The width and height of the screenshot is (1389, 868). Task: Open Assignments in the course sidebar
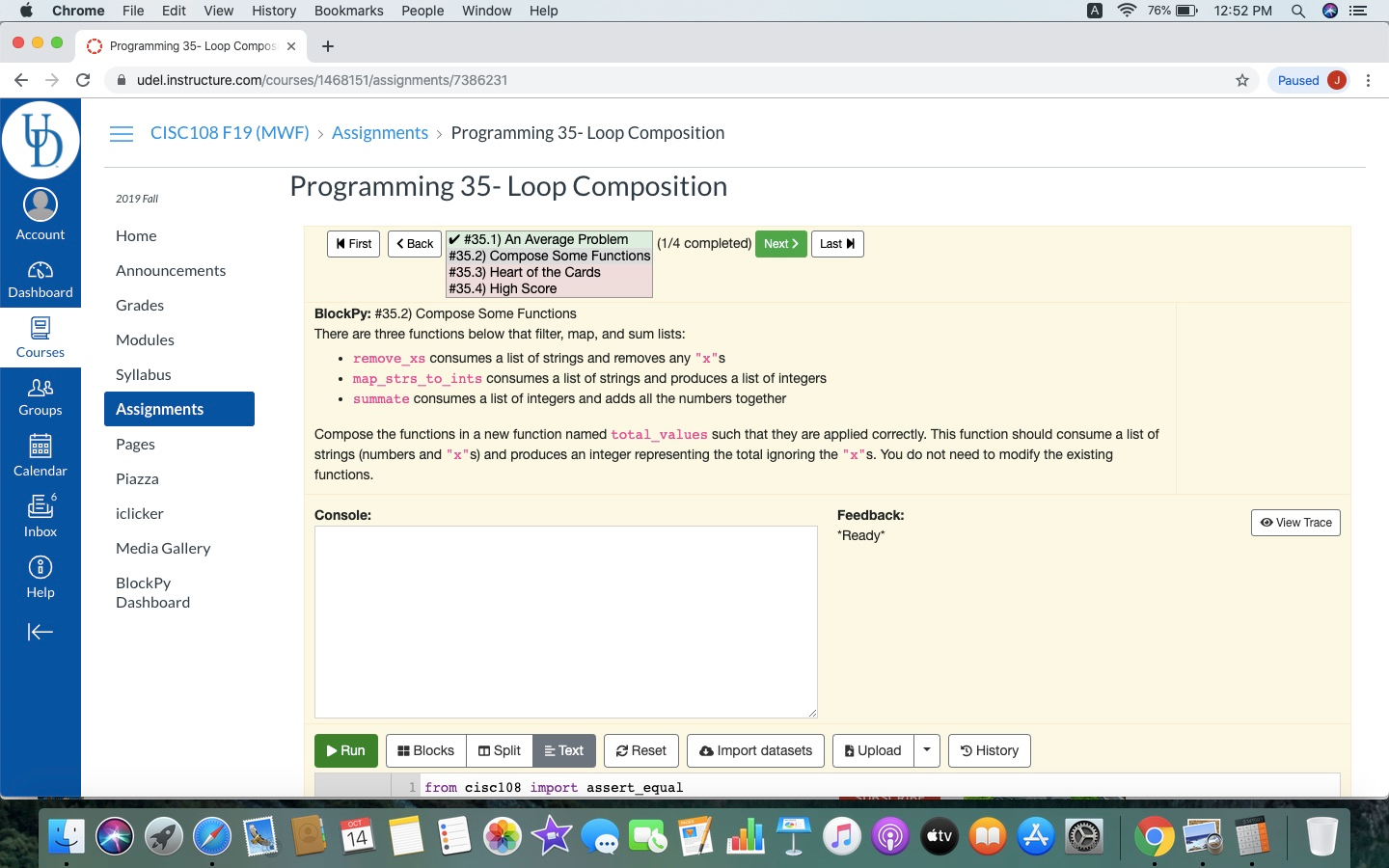(x=160, y=409)
